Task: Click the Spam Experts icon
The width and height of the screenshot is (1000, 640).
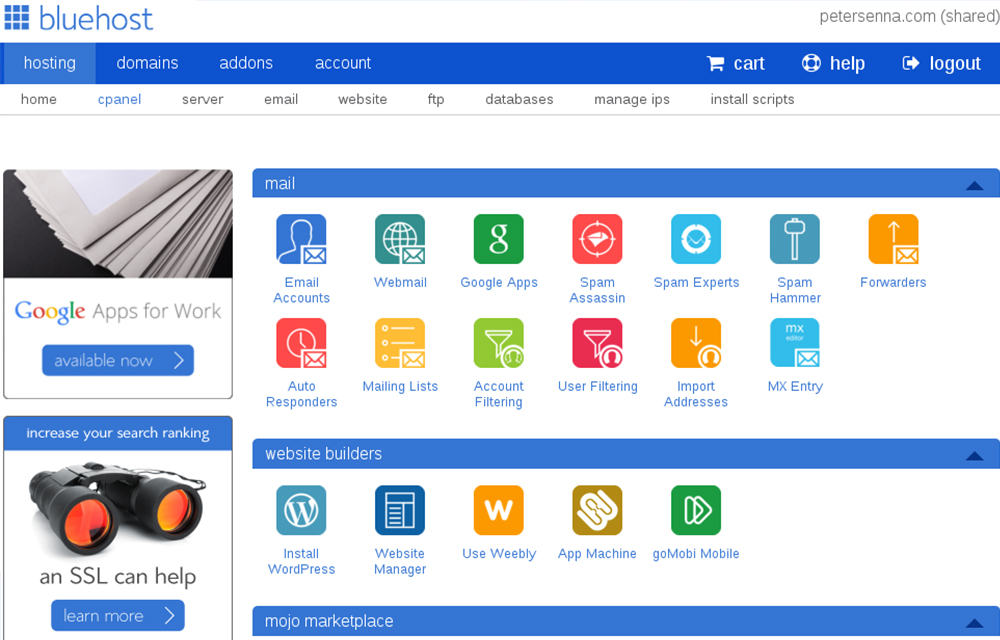Action: 696,239
